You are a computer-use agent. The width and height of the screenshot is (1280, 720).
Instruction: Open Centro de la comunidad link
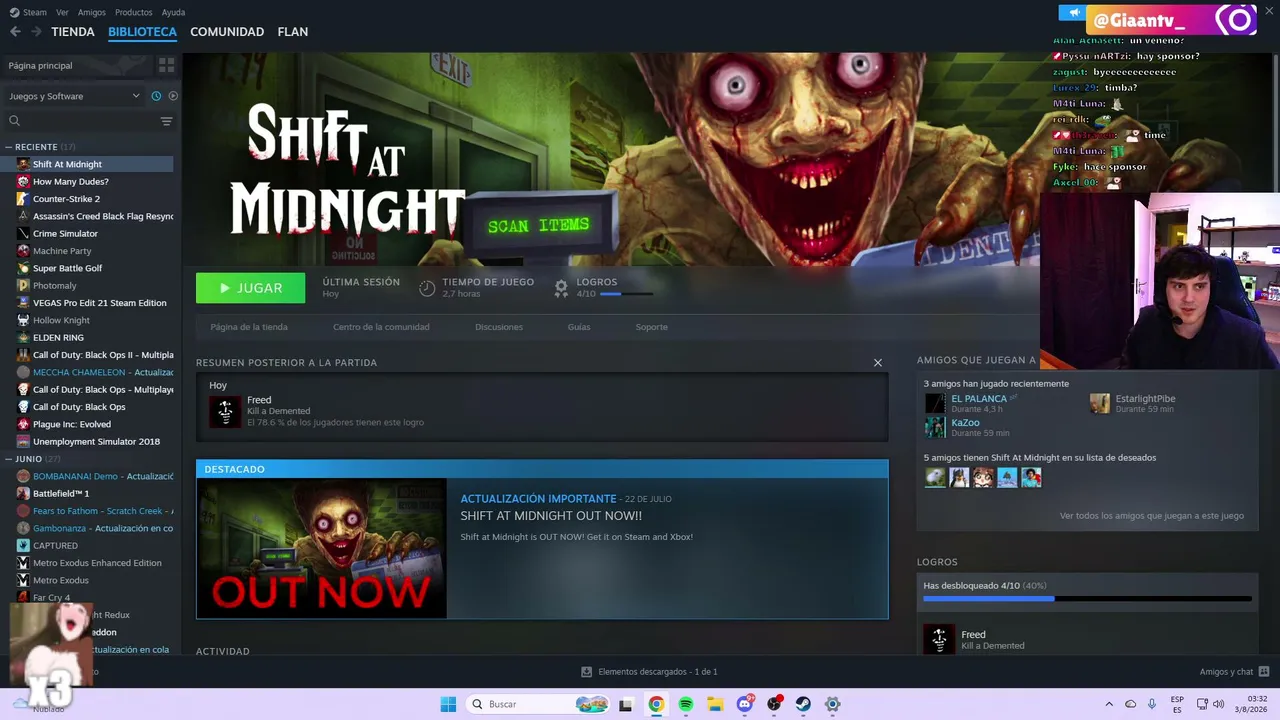[381, 327]
